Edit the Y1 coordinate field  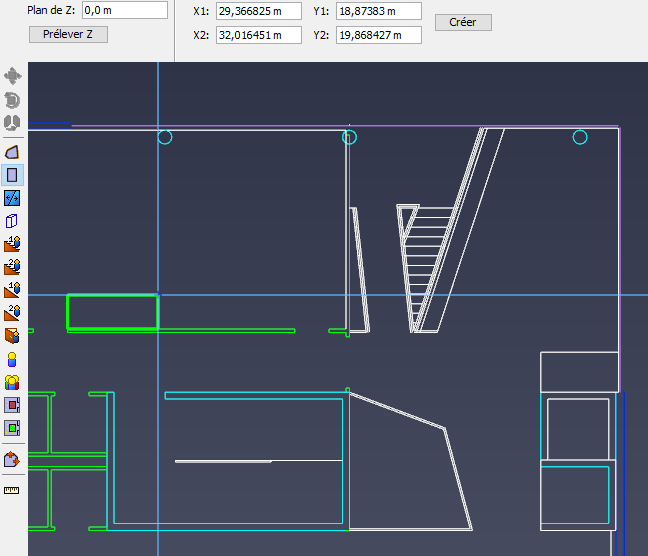pos(379,11)
